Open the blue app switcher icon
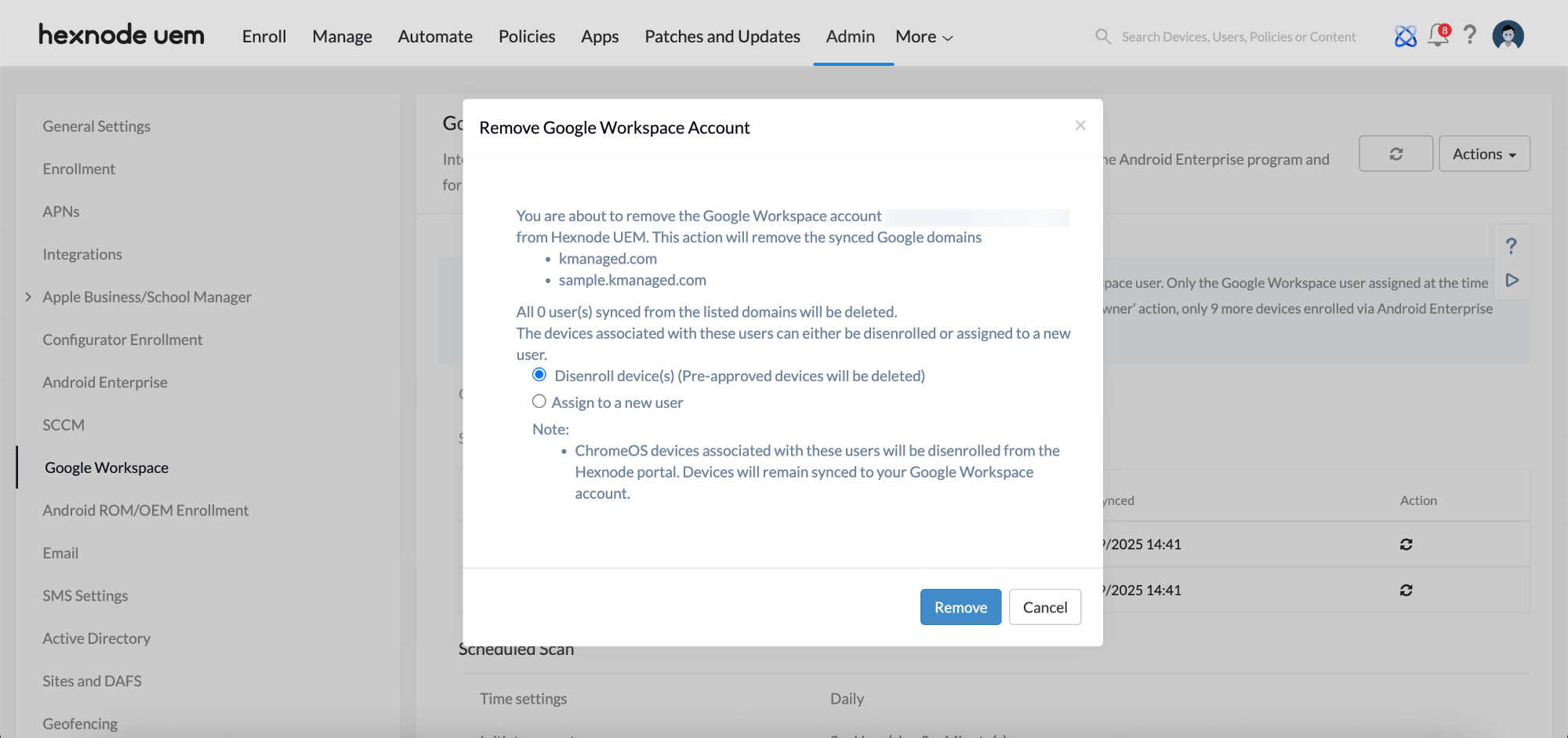This screenshot has height=738, width=1568. 1405,36
